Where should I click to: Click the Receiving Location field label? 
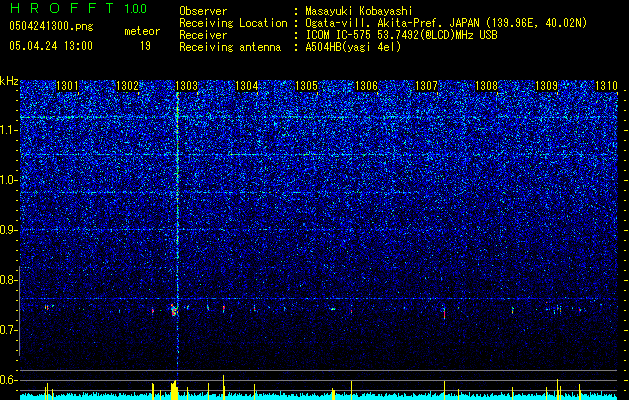click(x=233, y=23)
